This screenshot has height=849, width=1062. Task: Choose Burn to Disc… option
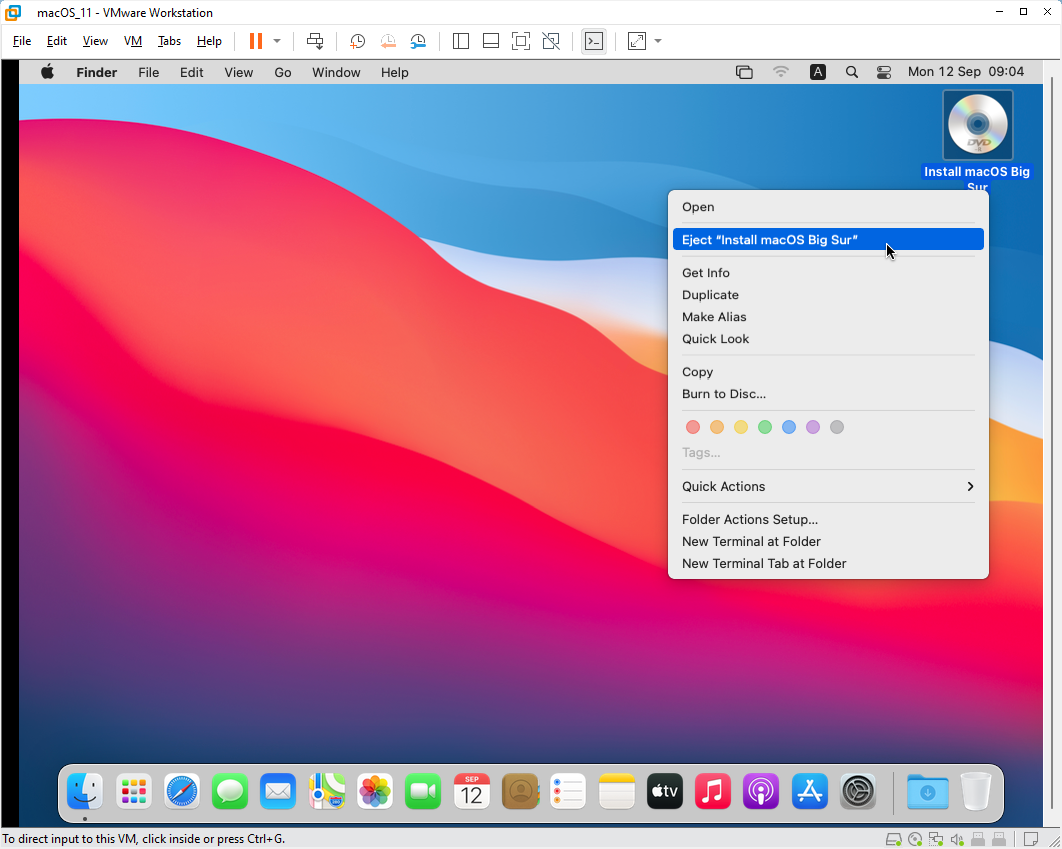(828, 394)
